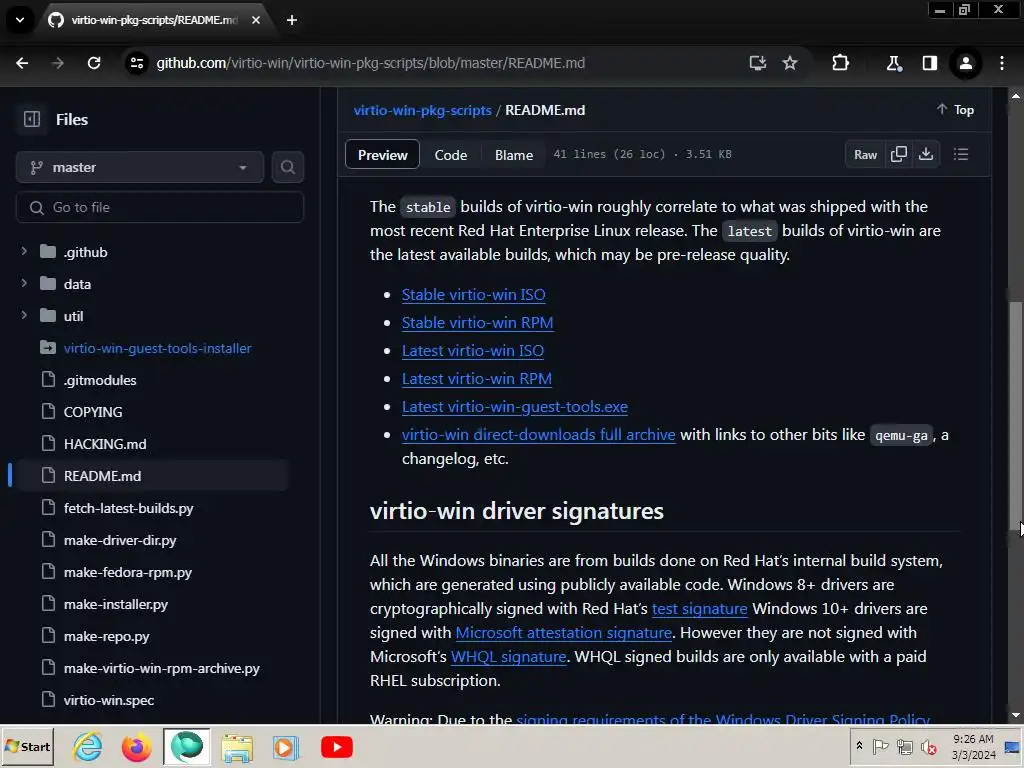Viewport: 1024px width, 768px height.
Task: Open the browser three-dot menu
Action: click(1002, 63)
